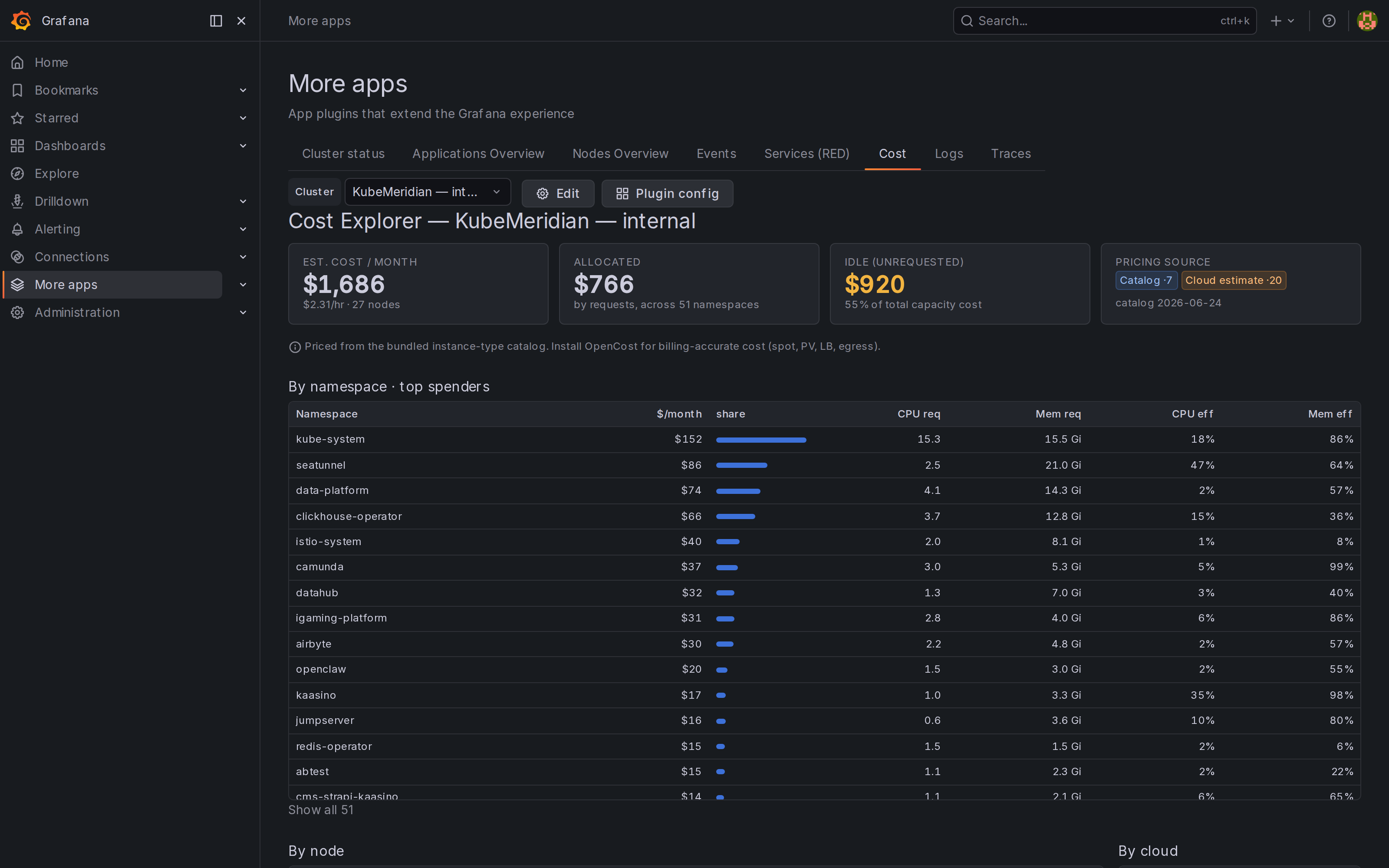Switch to the Events tab

click(x=716, y=154)
